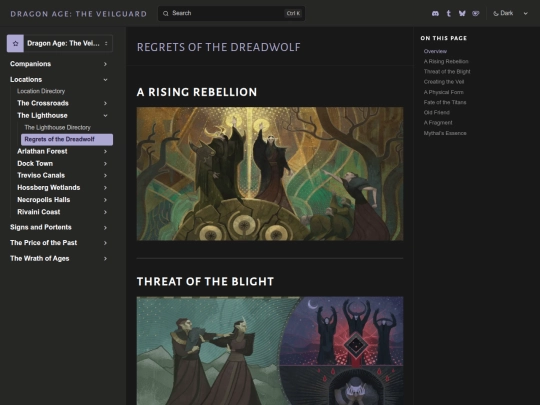Viewport: 540px width, 405px height.
Task: Click the Search input field
Action: [x=231, y=13]
